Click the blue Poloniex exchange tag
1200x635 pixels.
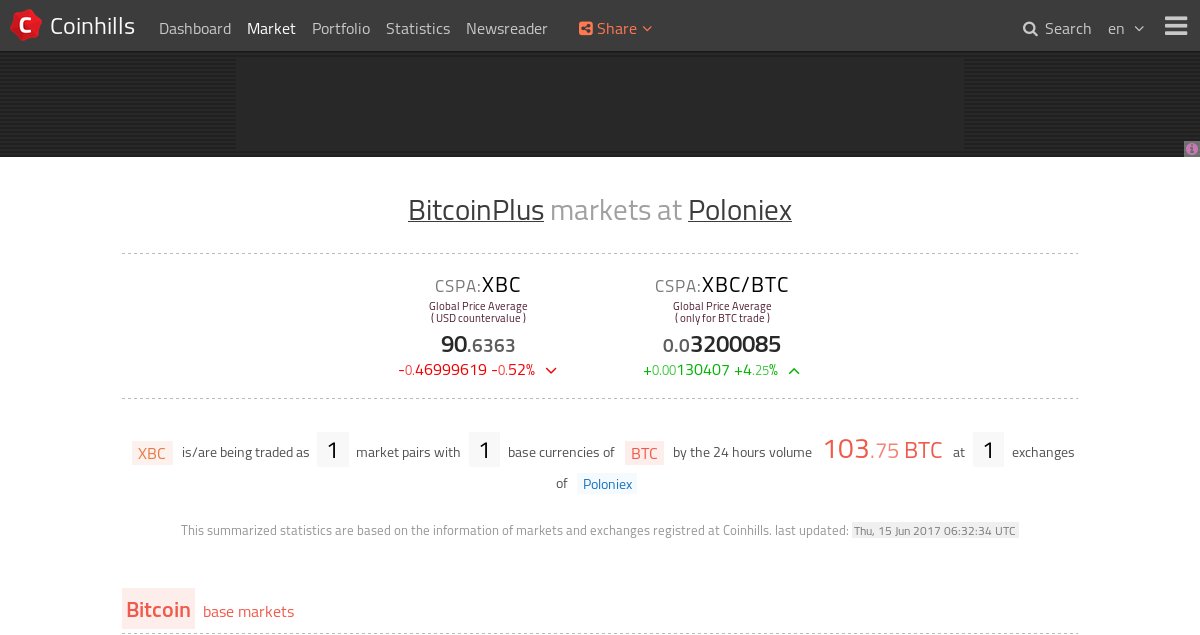[x=607, y=484]
